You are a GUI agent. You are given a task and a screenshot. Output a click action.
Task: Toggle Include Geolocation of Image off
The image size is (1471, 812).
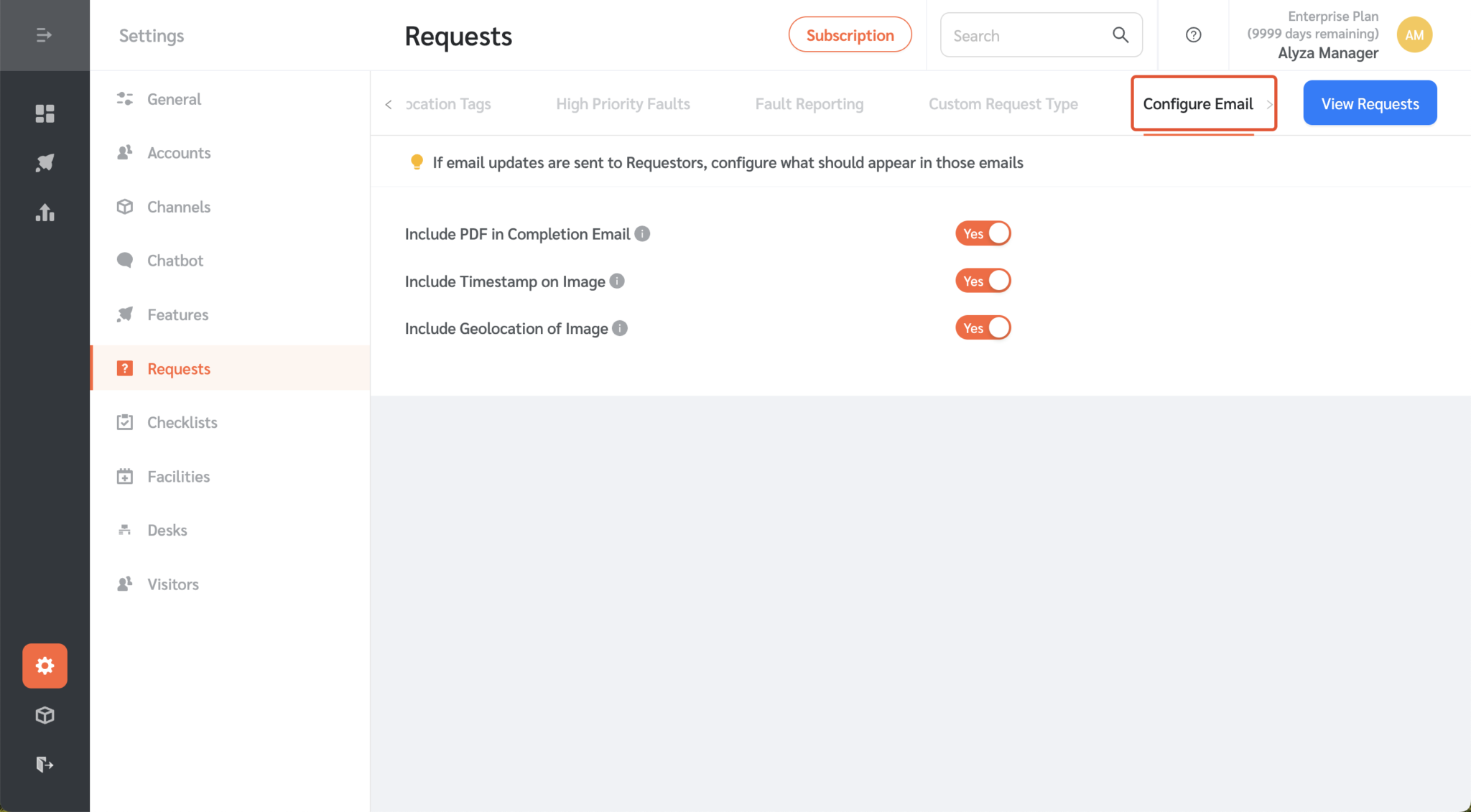click(x=983, y=327)
